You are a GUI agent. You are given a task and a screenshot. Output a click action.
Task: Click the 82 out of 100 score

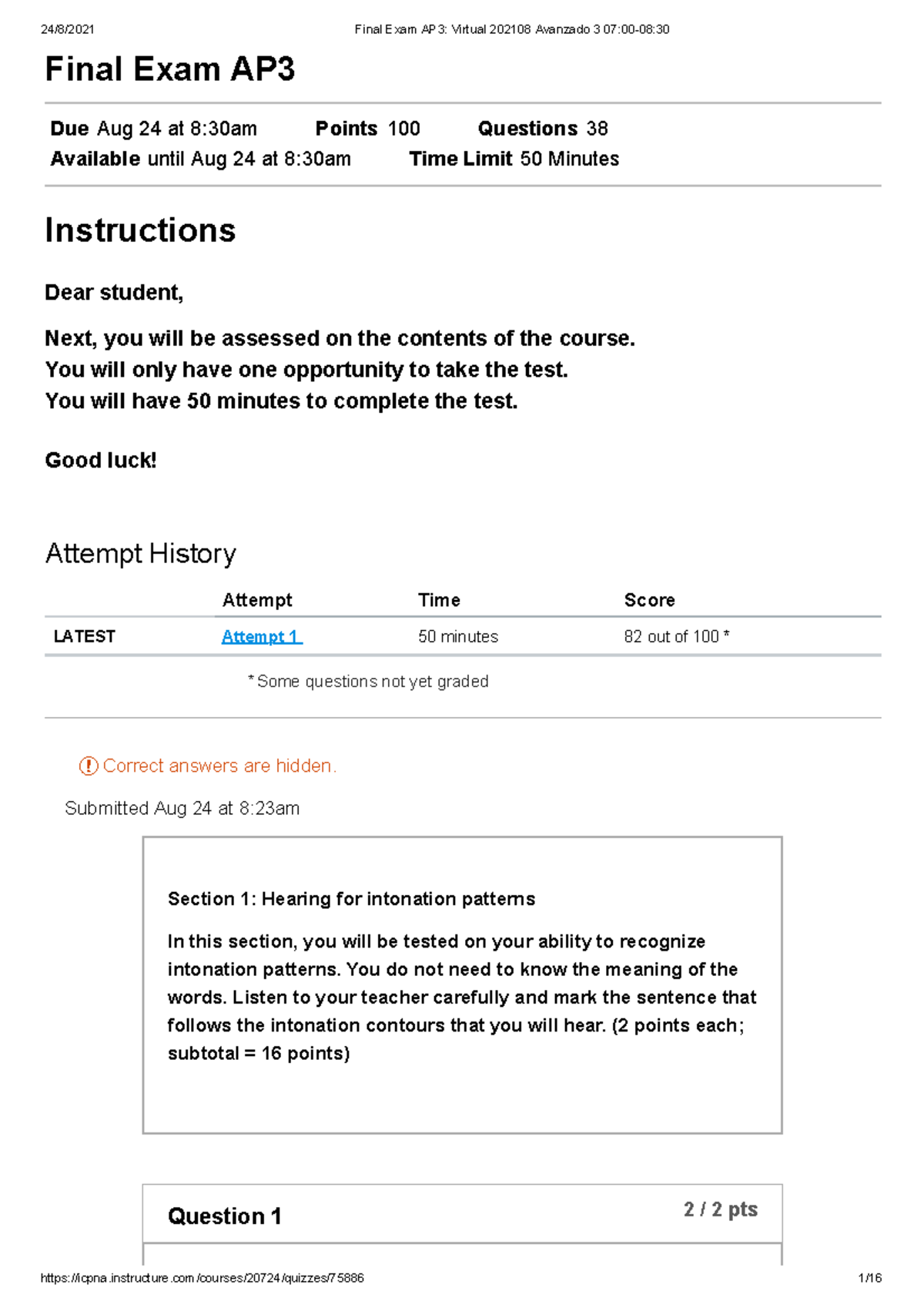tap(677, 636)
